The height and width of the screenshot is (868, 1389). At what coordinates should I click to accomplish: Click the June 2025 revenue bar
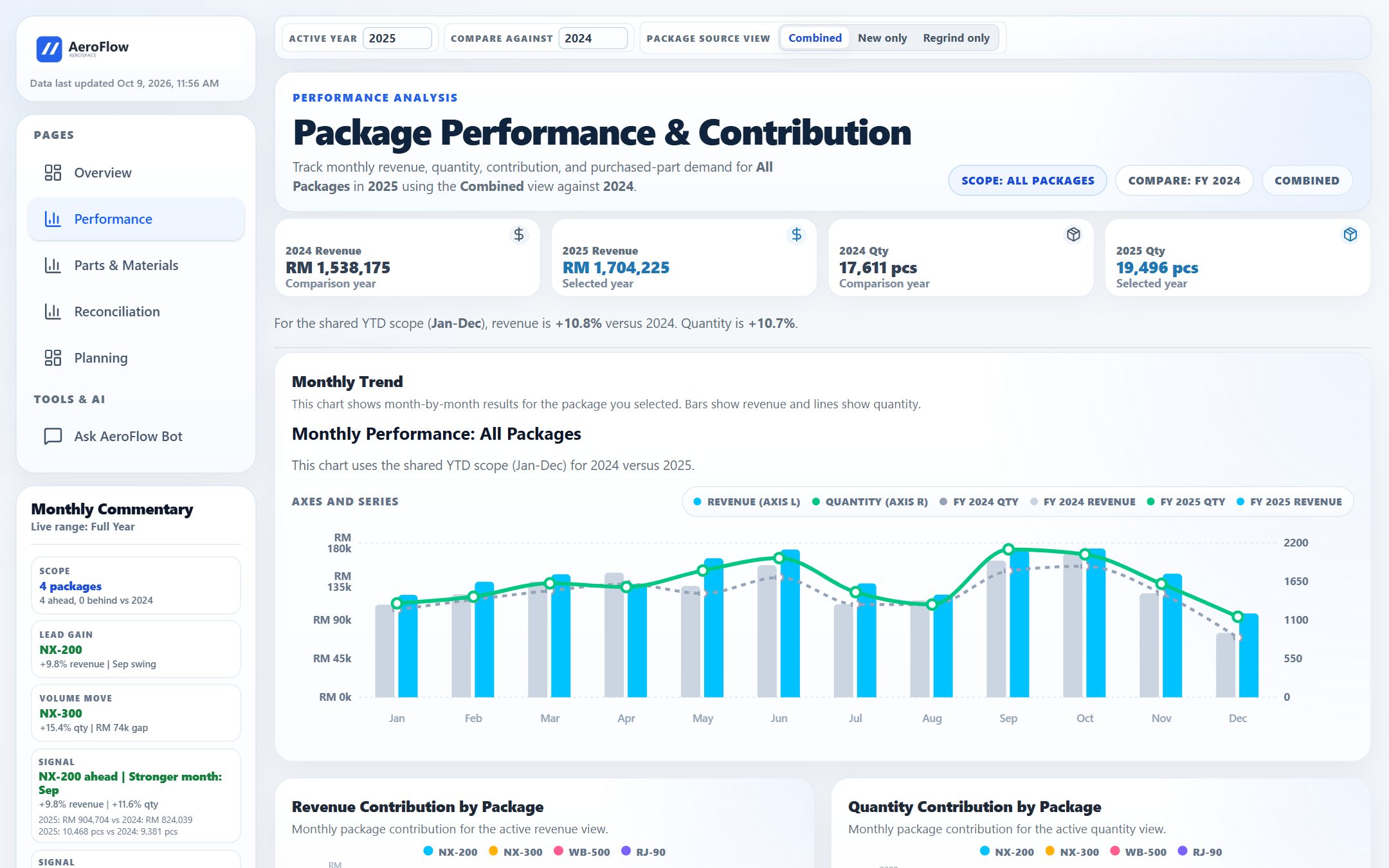790,623
